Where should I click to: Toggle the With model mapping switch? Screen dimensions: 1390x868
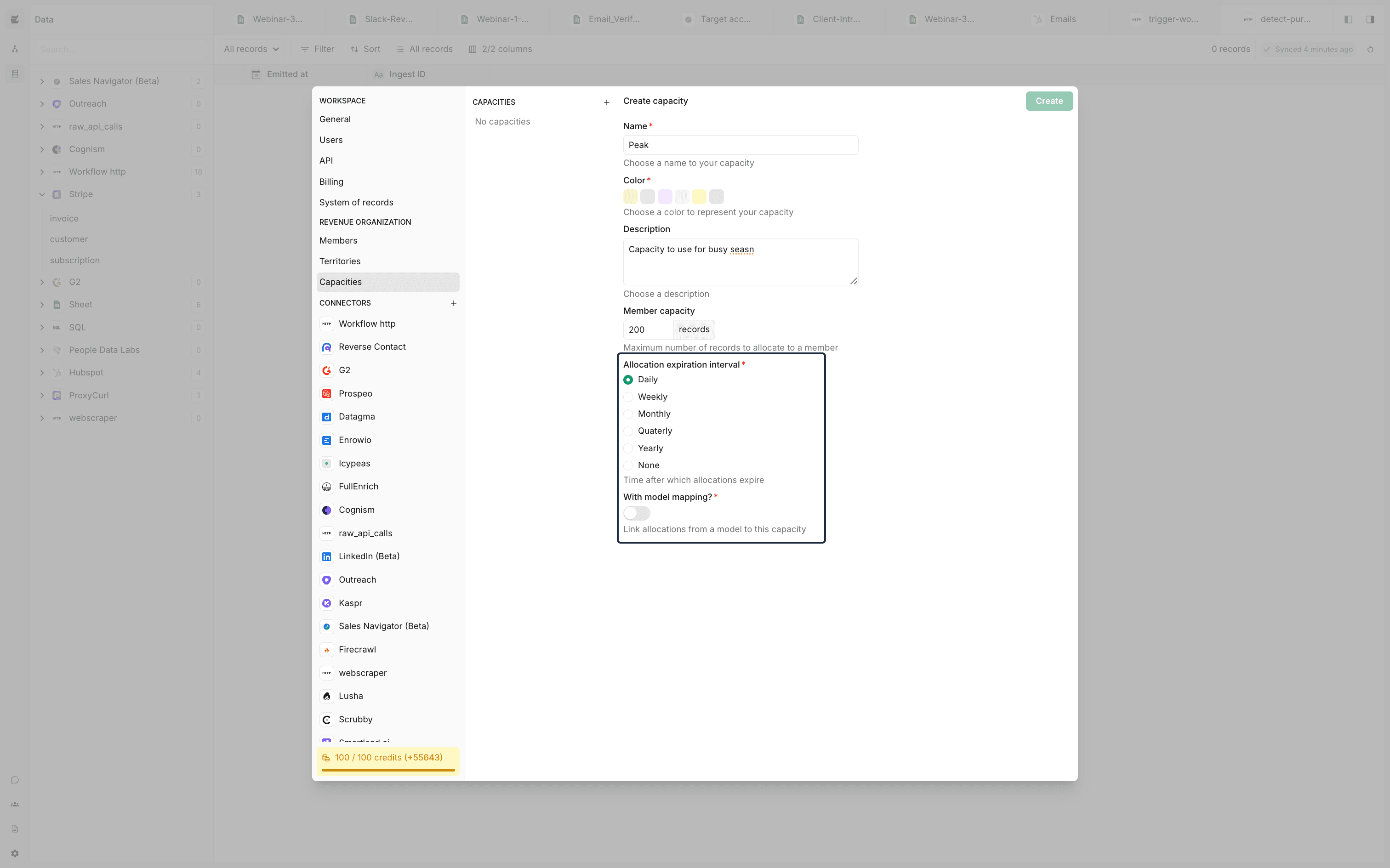[x=636, y=513]
